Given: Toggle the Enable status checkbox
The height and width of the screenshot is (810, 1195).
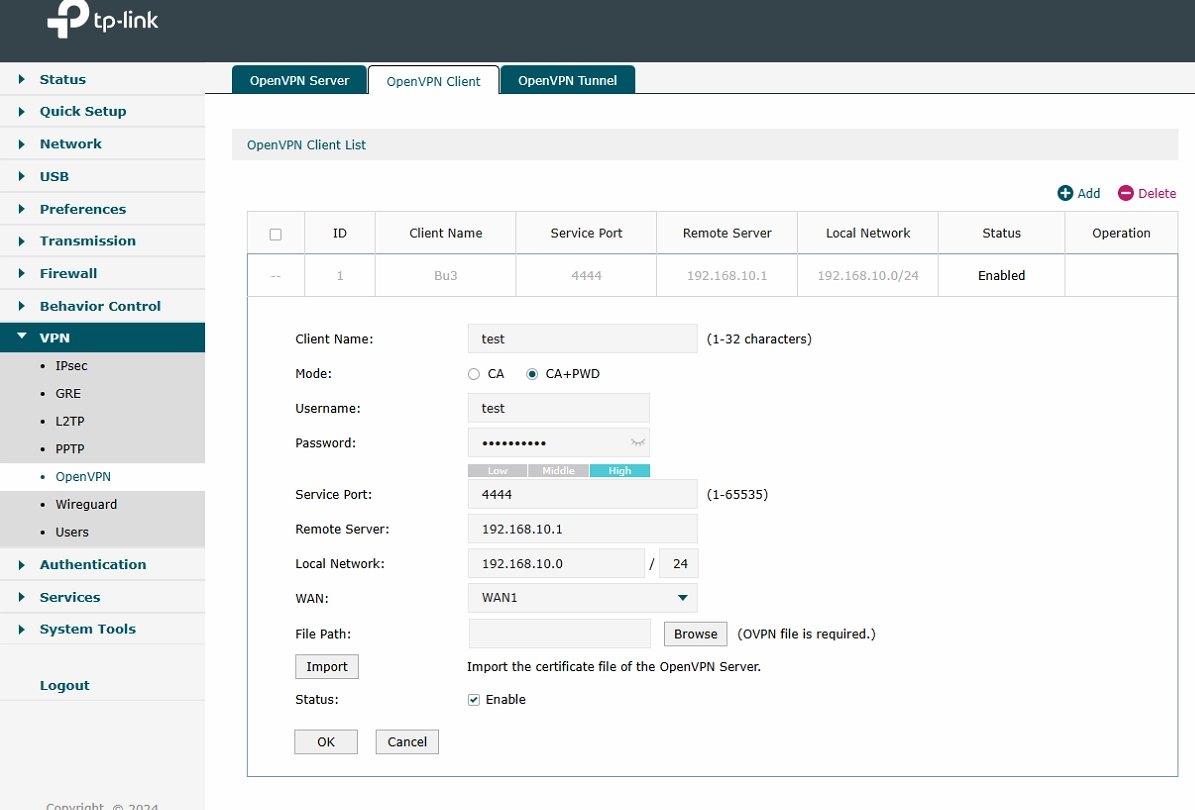Looking at the screenshot, I should [x=474, y=700].
